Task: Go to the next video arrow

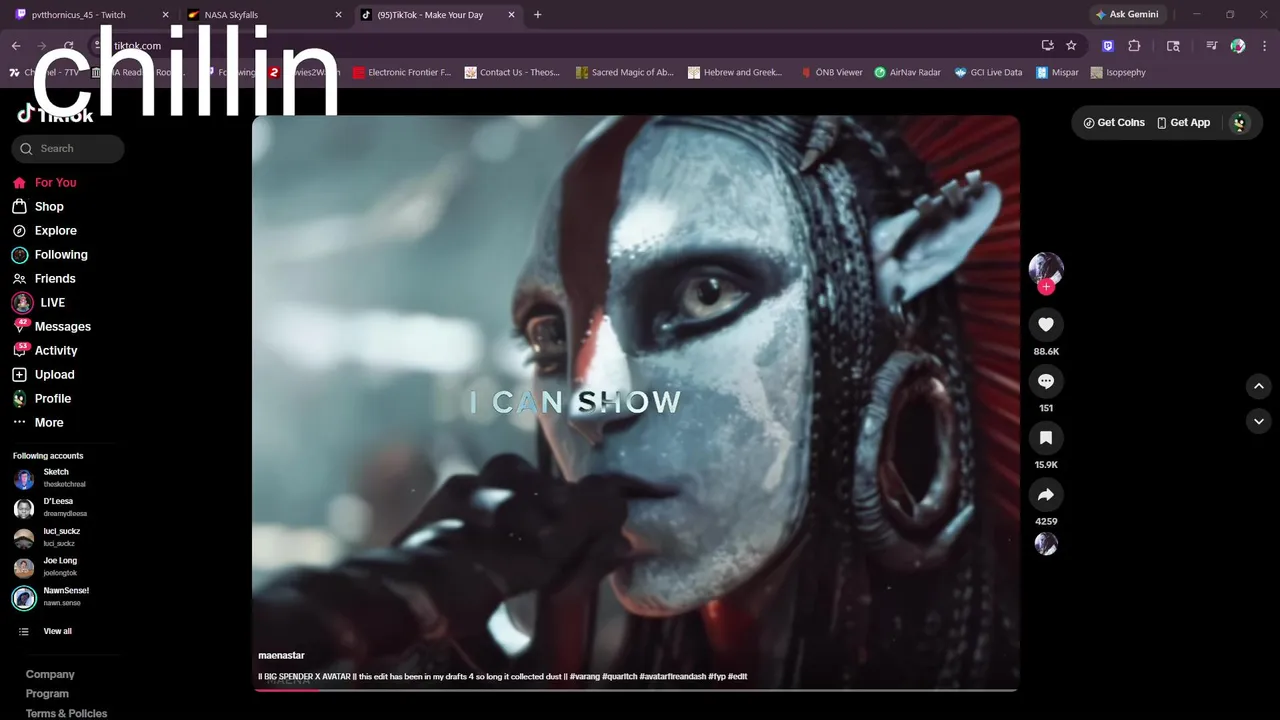Action: pyautogui.click(x=1259, y=421)
